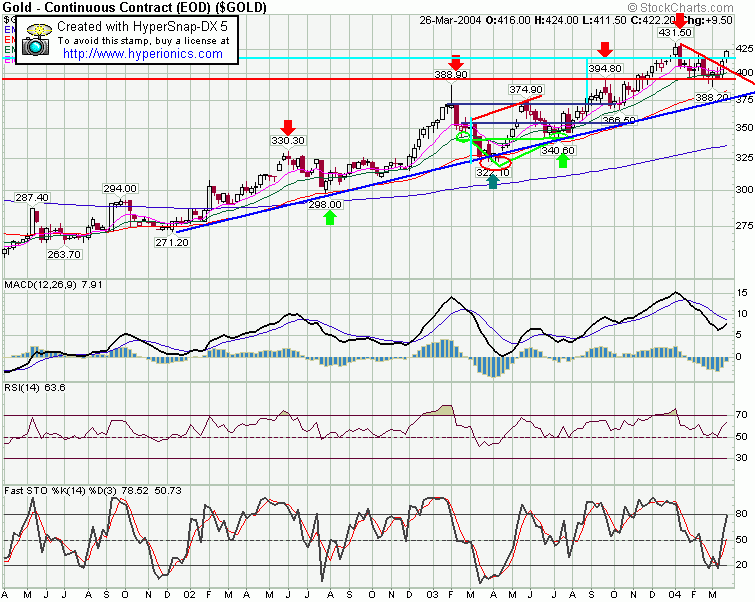This screenshot has height=602, width=755.
Task: Click the RSI axis value "70"
Action: (x=742, y=415)
